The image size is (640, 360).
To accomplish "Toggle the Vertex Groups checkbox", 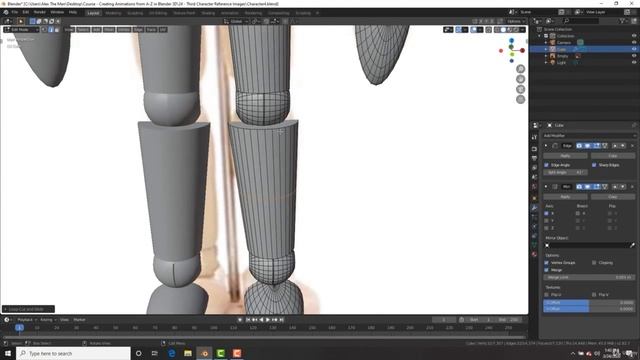I will 547,262.
